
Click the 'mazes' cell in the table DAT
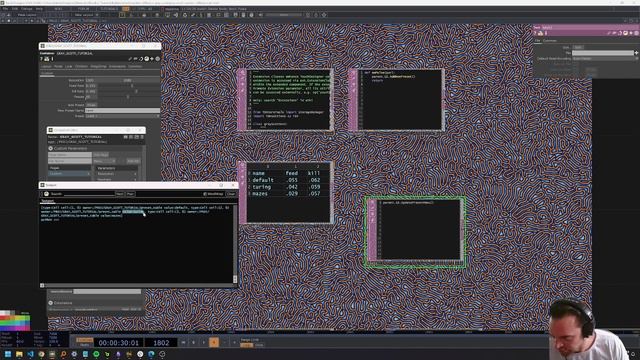pyautogui.click(x=260, y=193)
